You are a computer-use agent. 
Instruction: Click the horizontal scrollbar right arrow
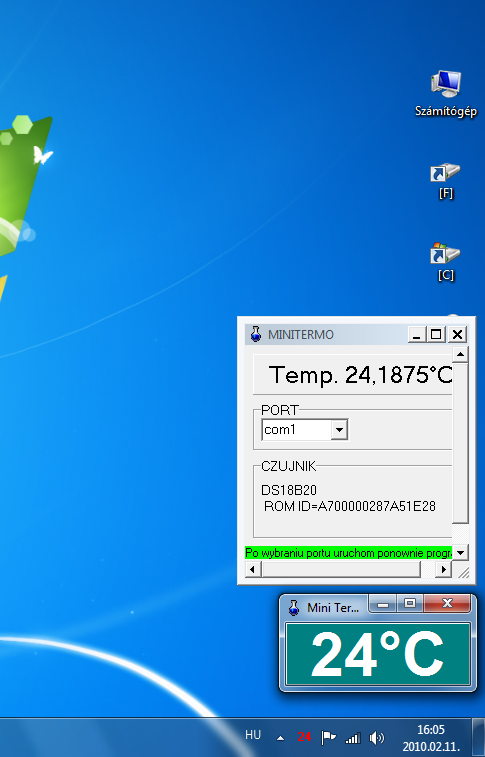pyautogui.click(x=443, y=569)
